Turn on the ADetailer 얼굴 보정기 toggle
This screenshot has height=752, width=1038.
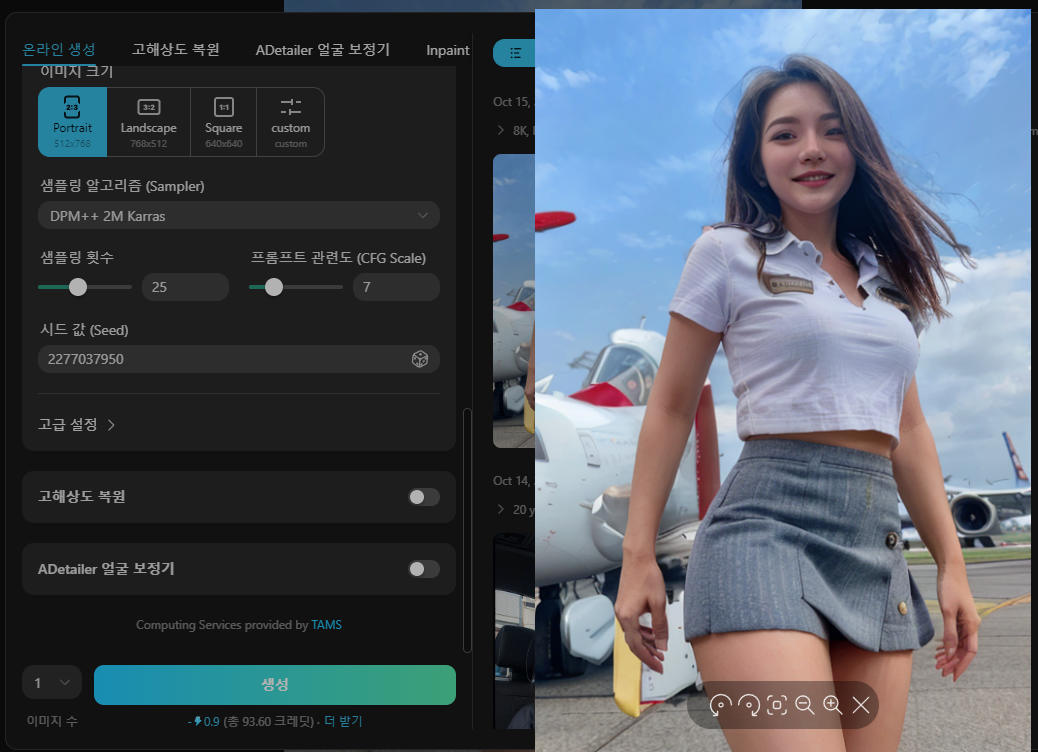coord(422,569)
